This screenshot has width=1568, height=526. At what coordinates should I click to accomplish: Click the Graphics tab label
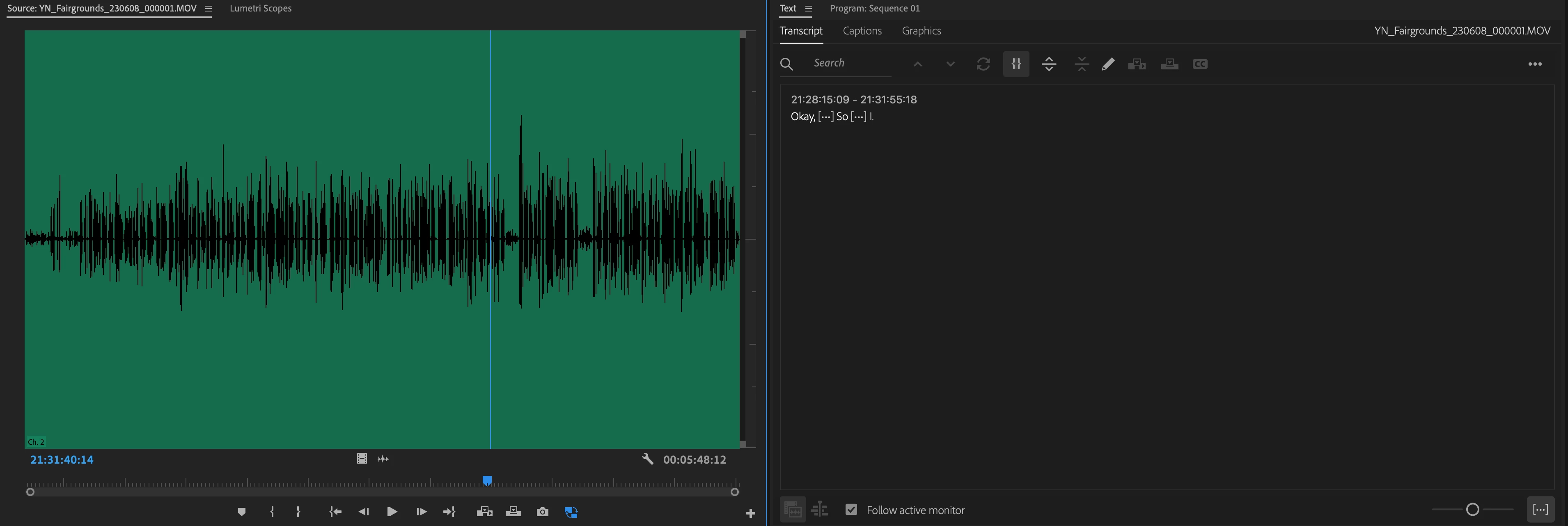(921, 30)
